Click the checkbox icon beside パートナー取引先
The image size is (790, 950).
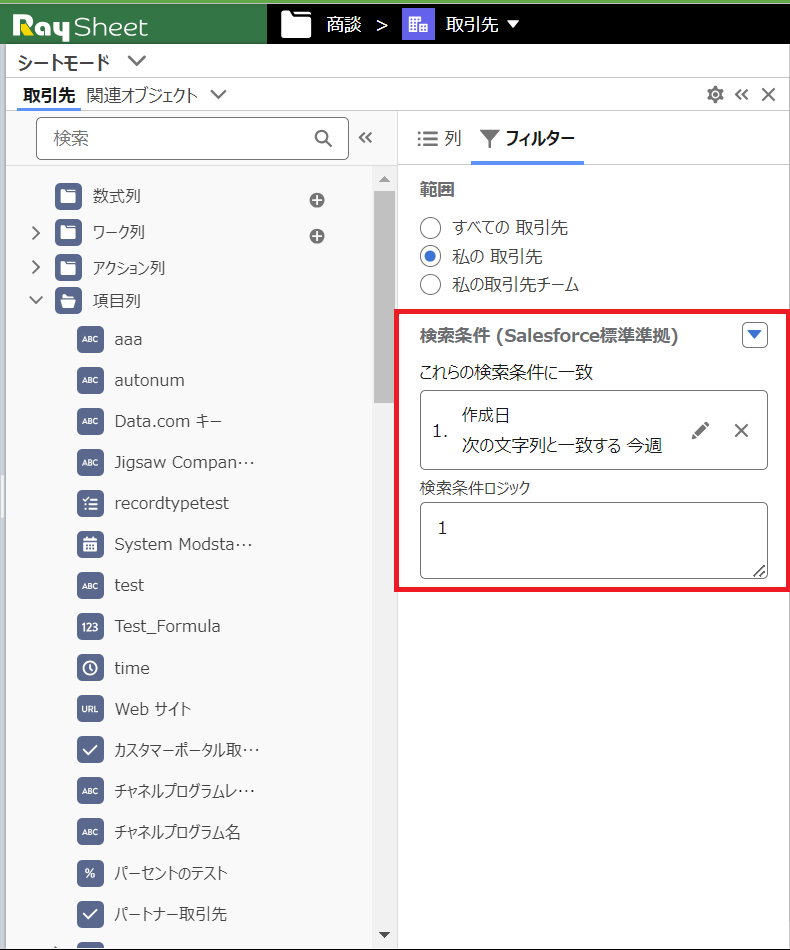90,914
